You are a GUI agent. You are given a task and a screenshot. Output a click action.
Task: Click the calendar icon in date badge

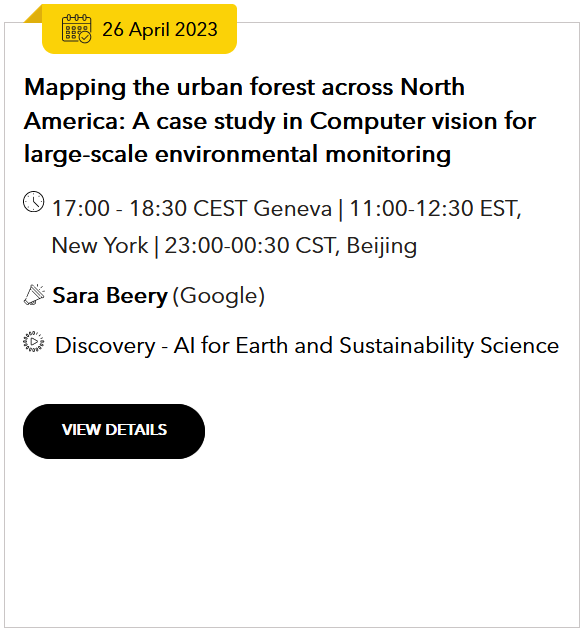[x=76, y=29]
